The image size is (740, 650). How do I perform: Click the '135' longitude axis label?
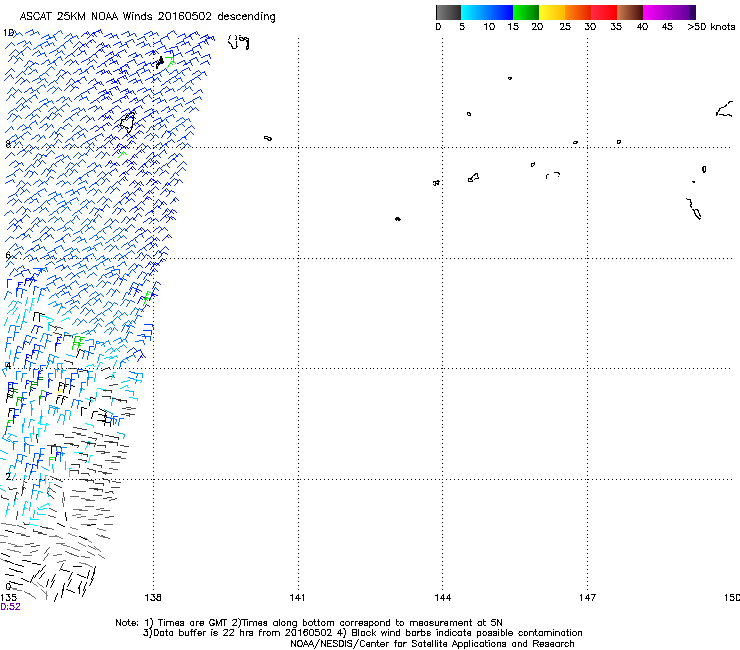point(8,598)
